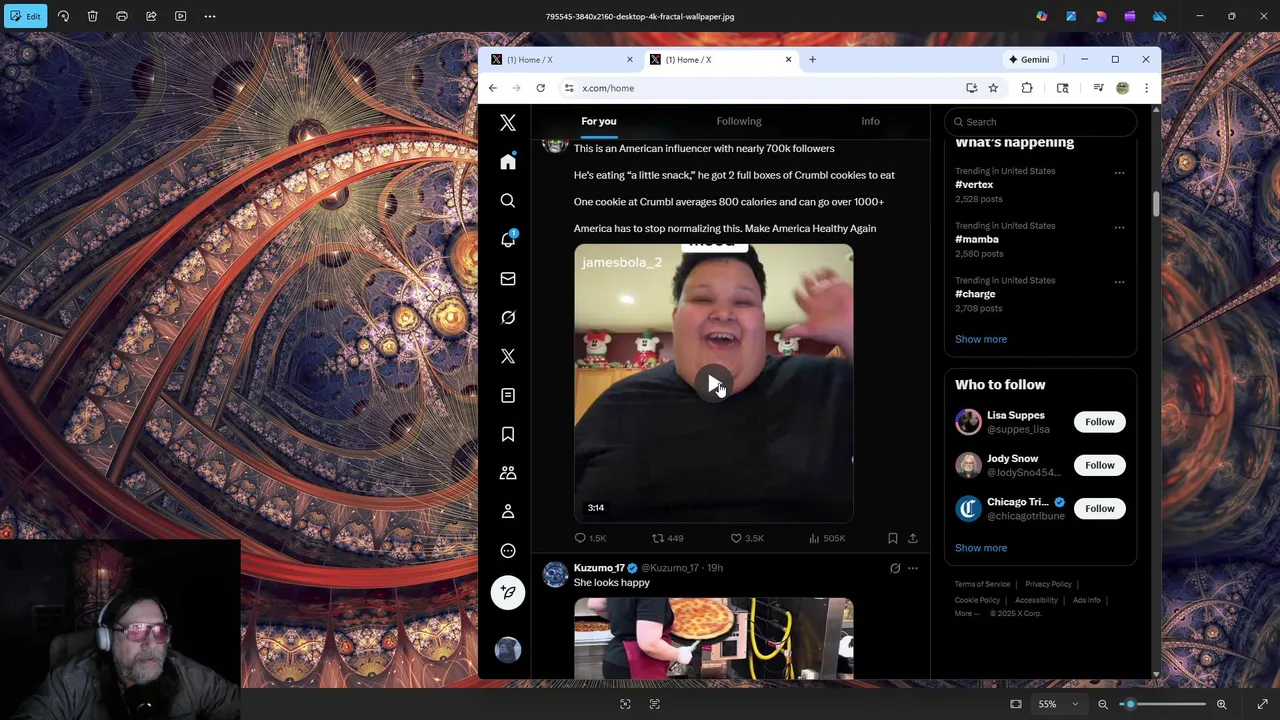Screen dimensions: 1280x720
Task: Rotate the image in Photos
Action: point(63,16)
